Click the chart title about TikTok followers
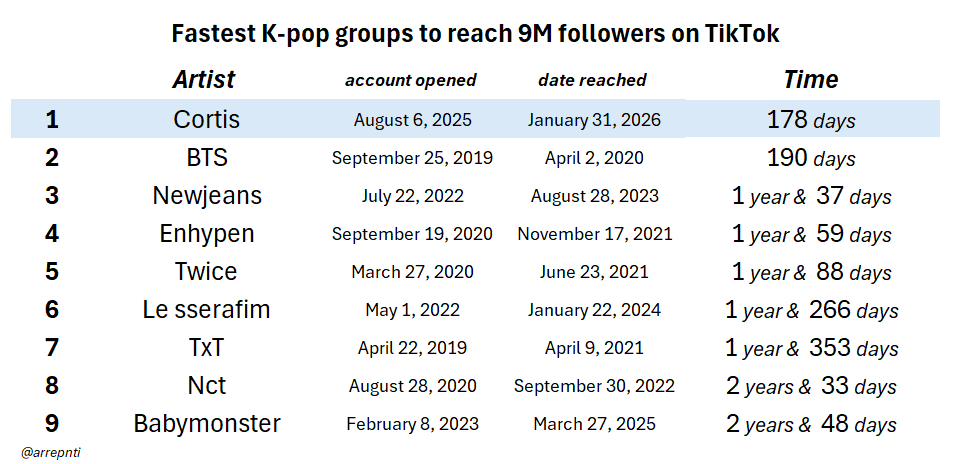Screen dimensions: 953x464 point(475,34)
